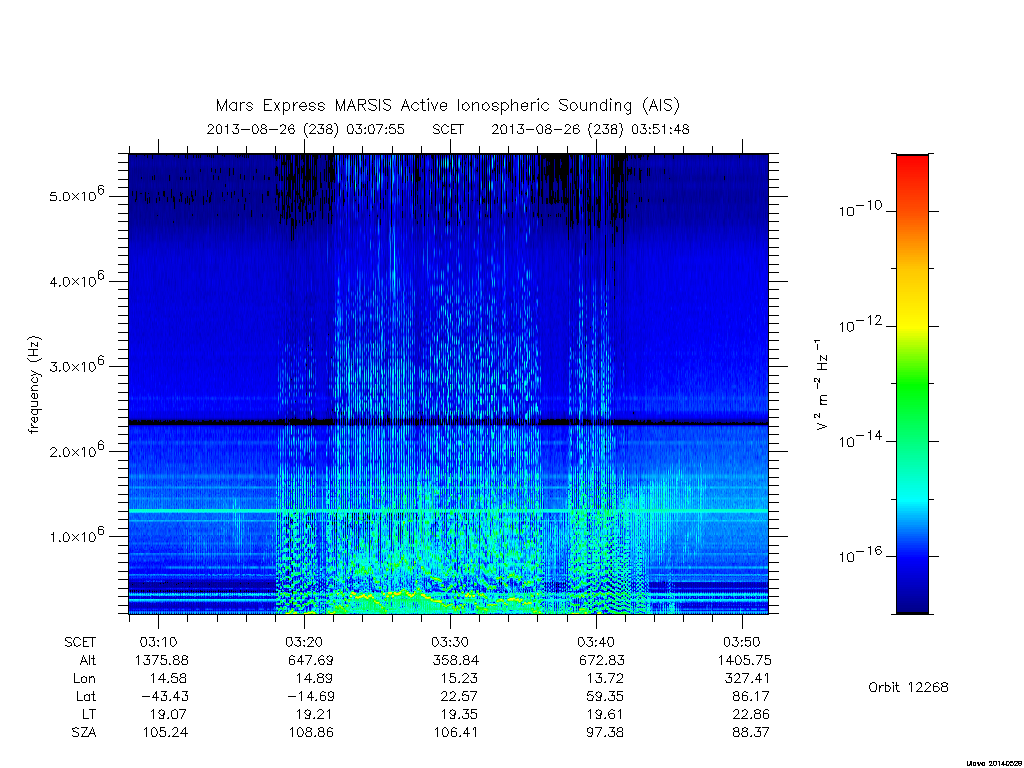The width and height of the screenshot is (1024, 768).
Task: Click the 4.0×10^6 frequency axis label
Action: point(76,280)
